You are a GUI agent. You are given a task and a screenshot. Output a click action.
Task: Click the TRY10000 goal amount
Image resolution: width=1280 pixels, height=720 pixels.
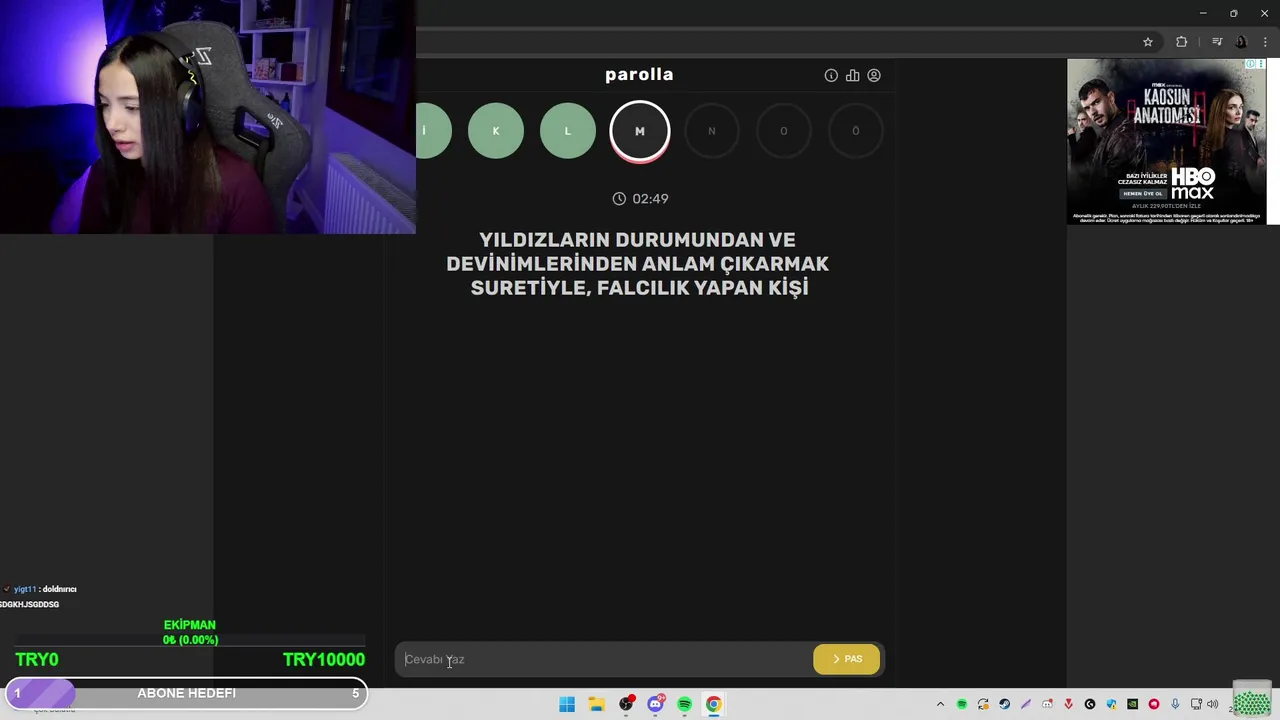(x=324, y=660)
